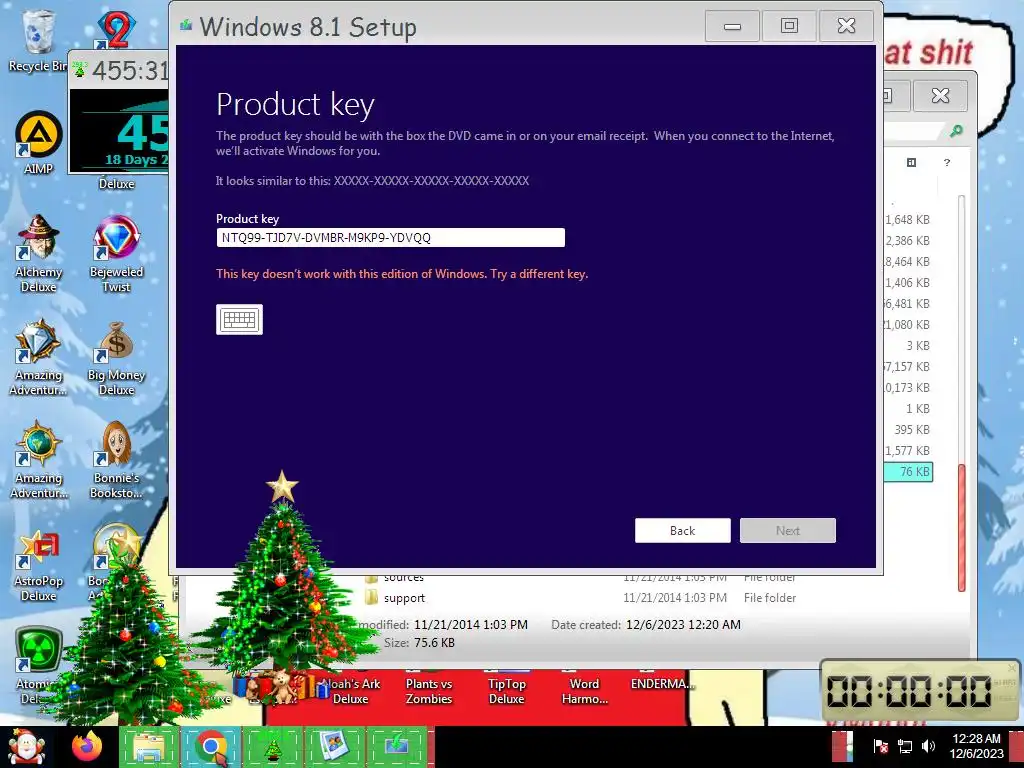Click the 00:00:00 timer widget

[920, 691]
